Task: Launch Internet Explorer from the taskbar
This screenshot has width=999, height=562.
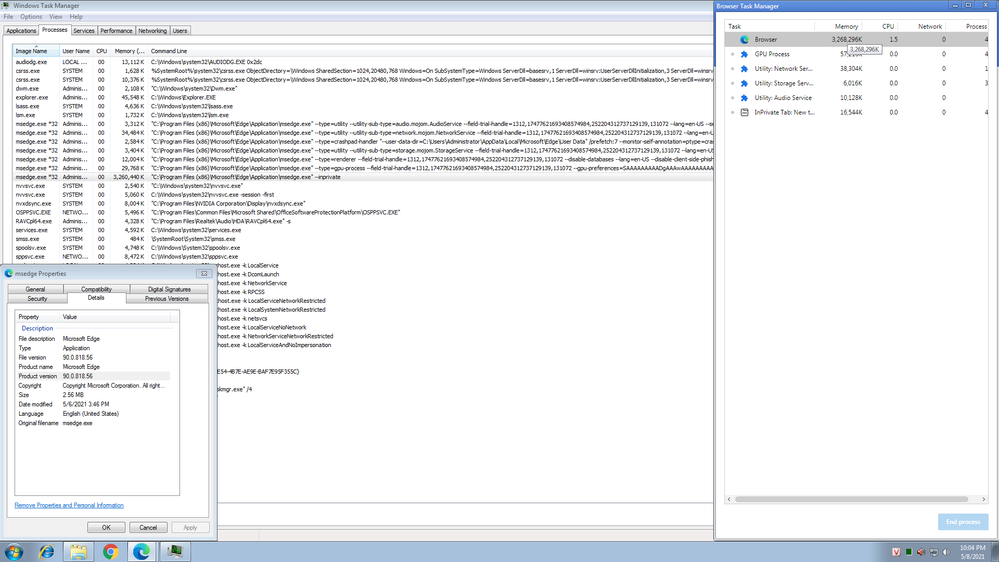Action: point(47,552)
